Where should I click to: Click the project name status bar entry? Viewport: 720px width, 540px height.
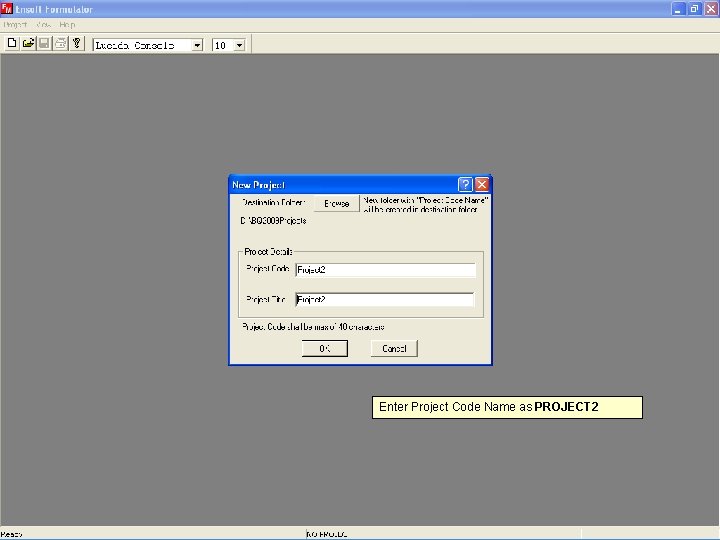327,534
